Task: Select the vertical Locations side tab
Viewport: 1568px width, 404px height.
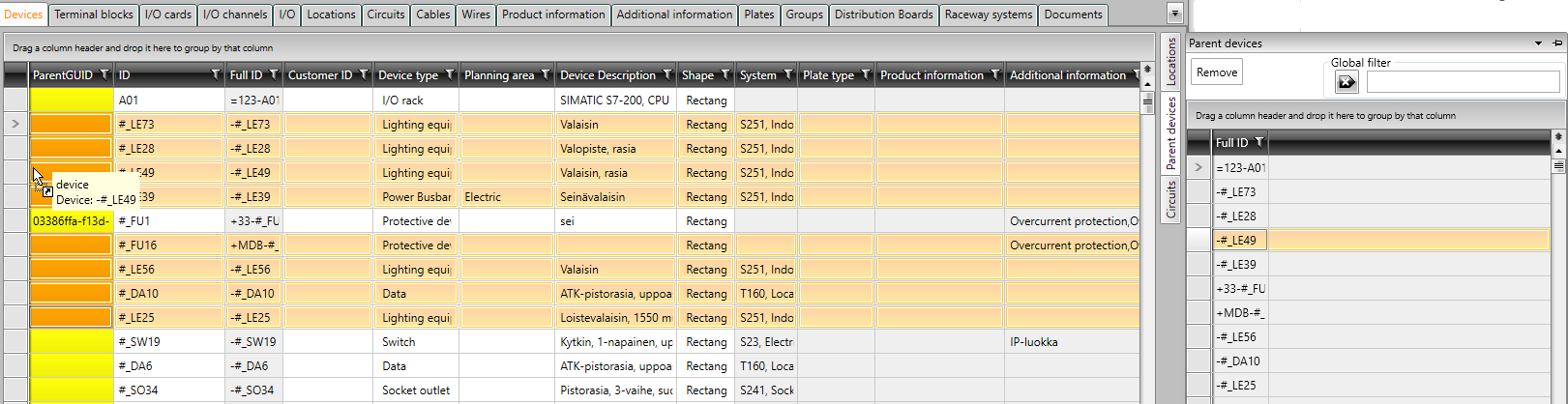Action: (x=1170, y=61)
